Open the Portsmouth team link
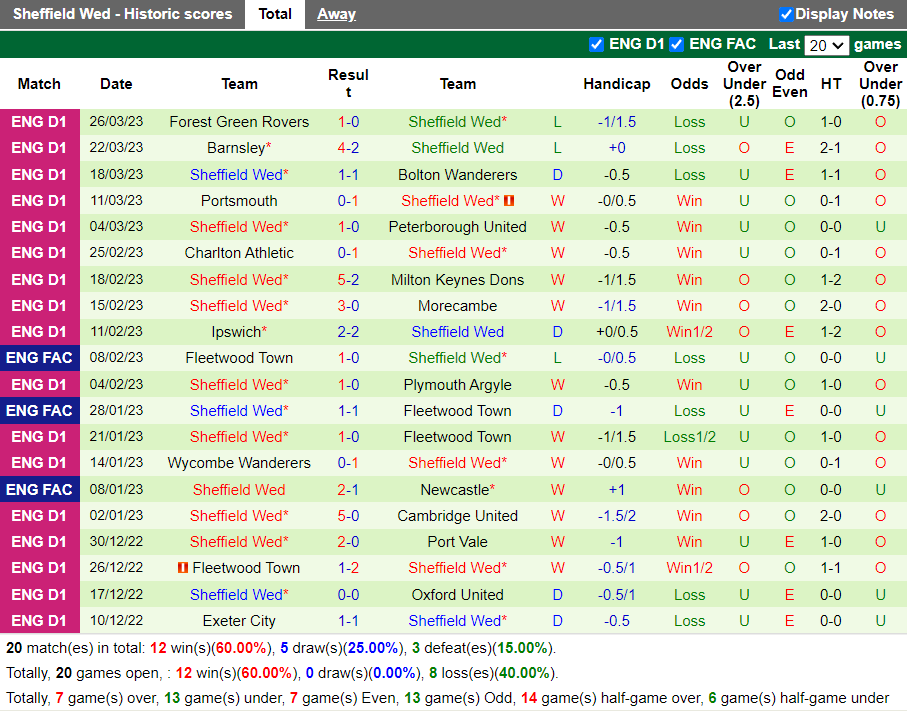Image resolution: width=907 pixels, height=711 pixels. coord(239,200)
